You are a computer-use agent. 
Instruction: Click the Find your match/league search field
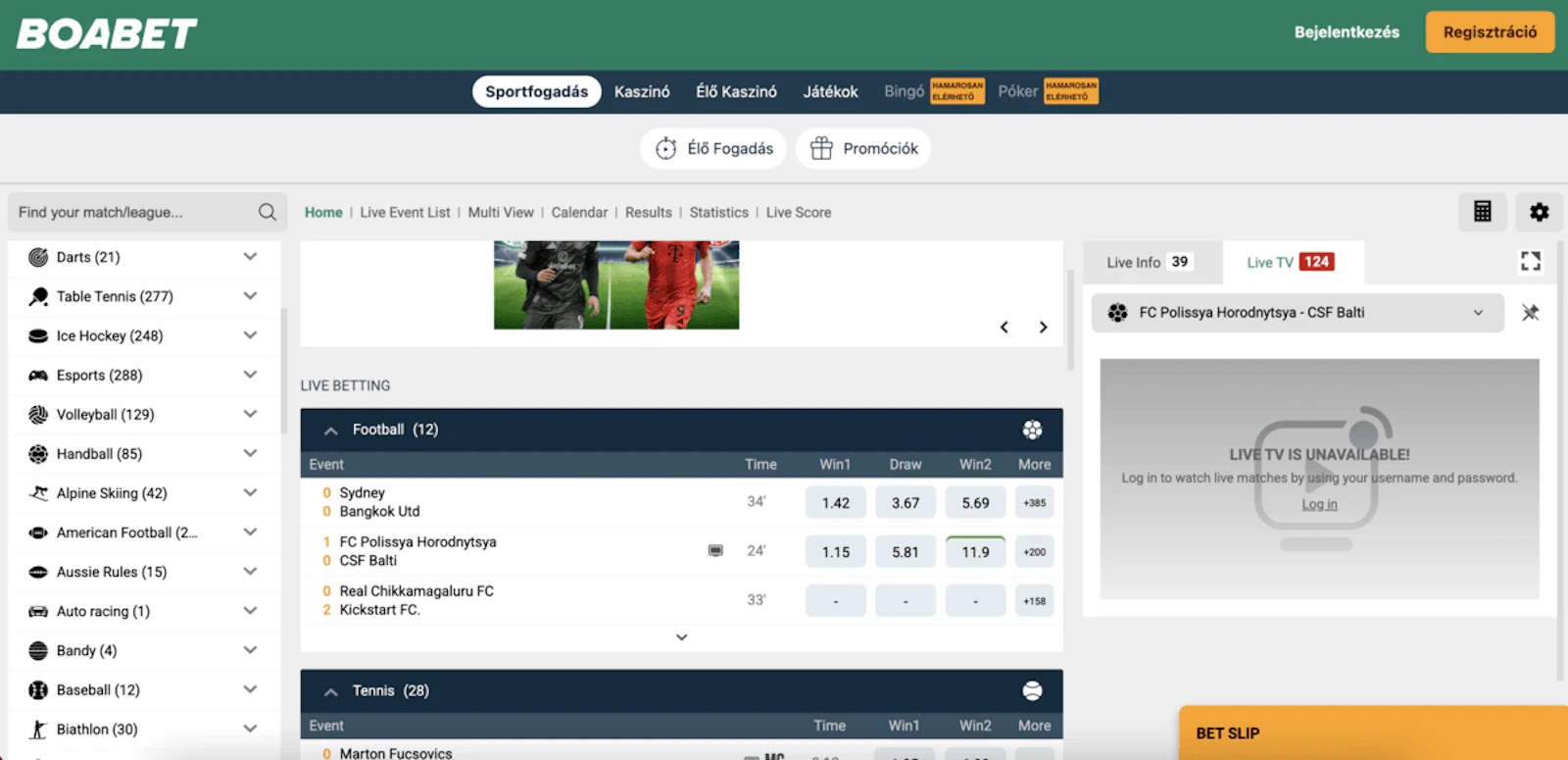point(132,212)
